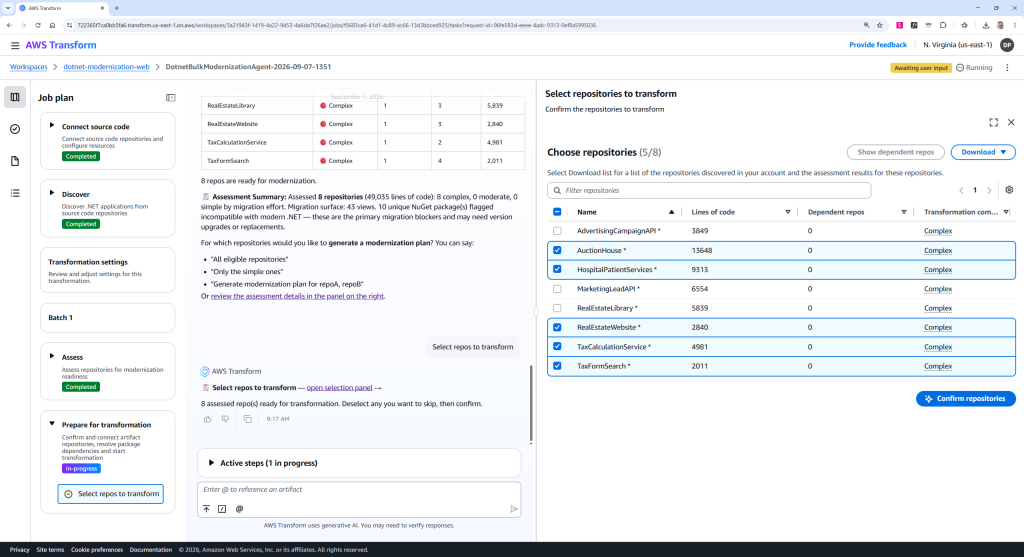Open review the assessment details link
The image size is (1024, 557).
(297, 296)
